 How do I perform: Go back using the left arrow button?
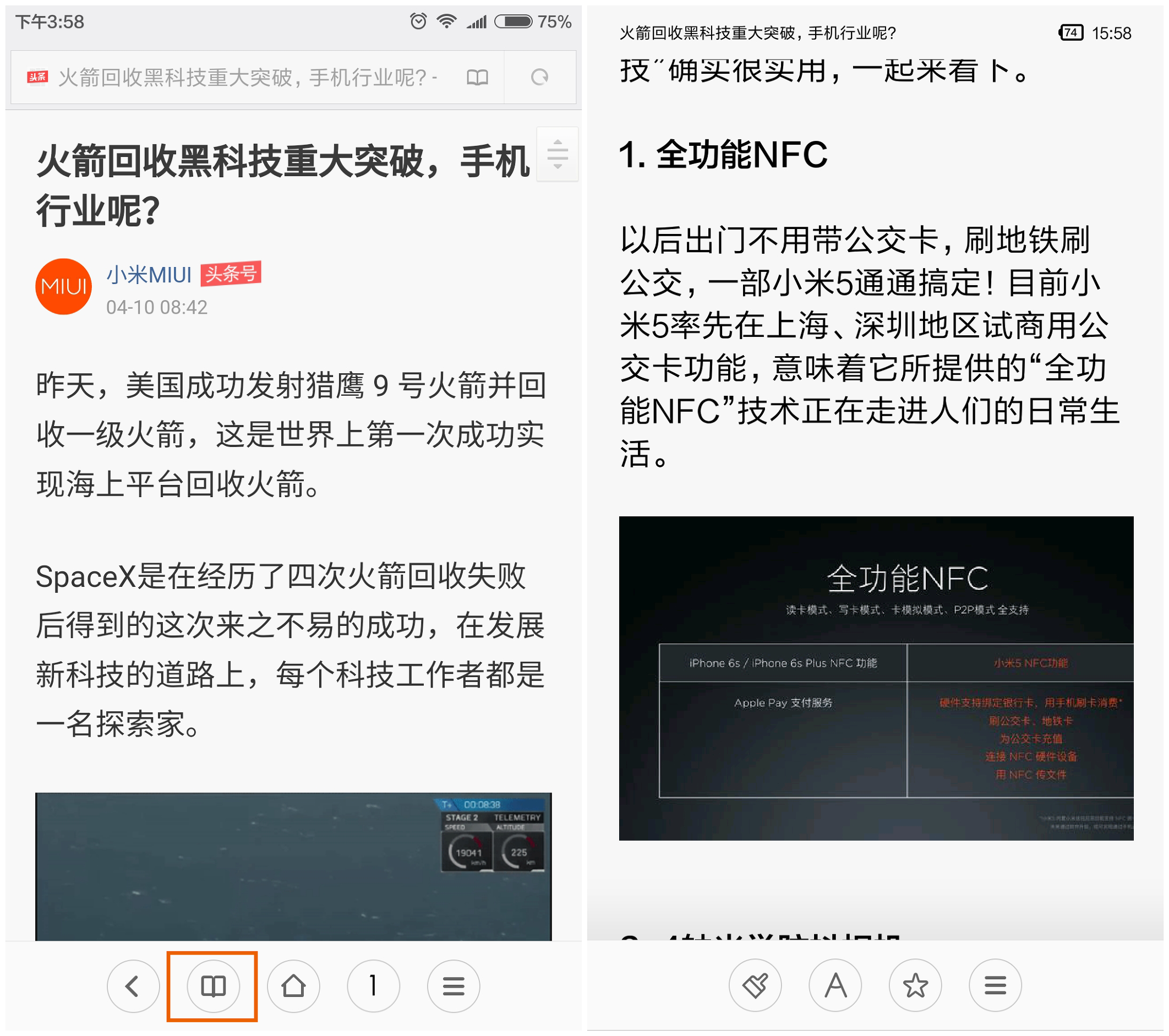click(x=133, y=986)
